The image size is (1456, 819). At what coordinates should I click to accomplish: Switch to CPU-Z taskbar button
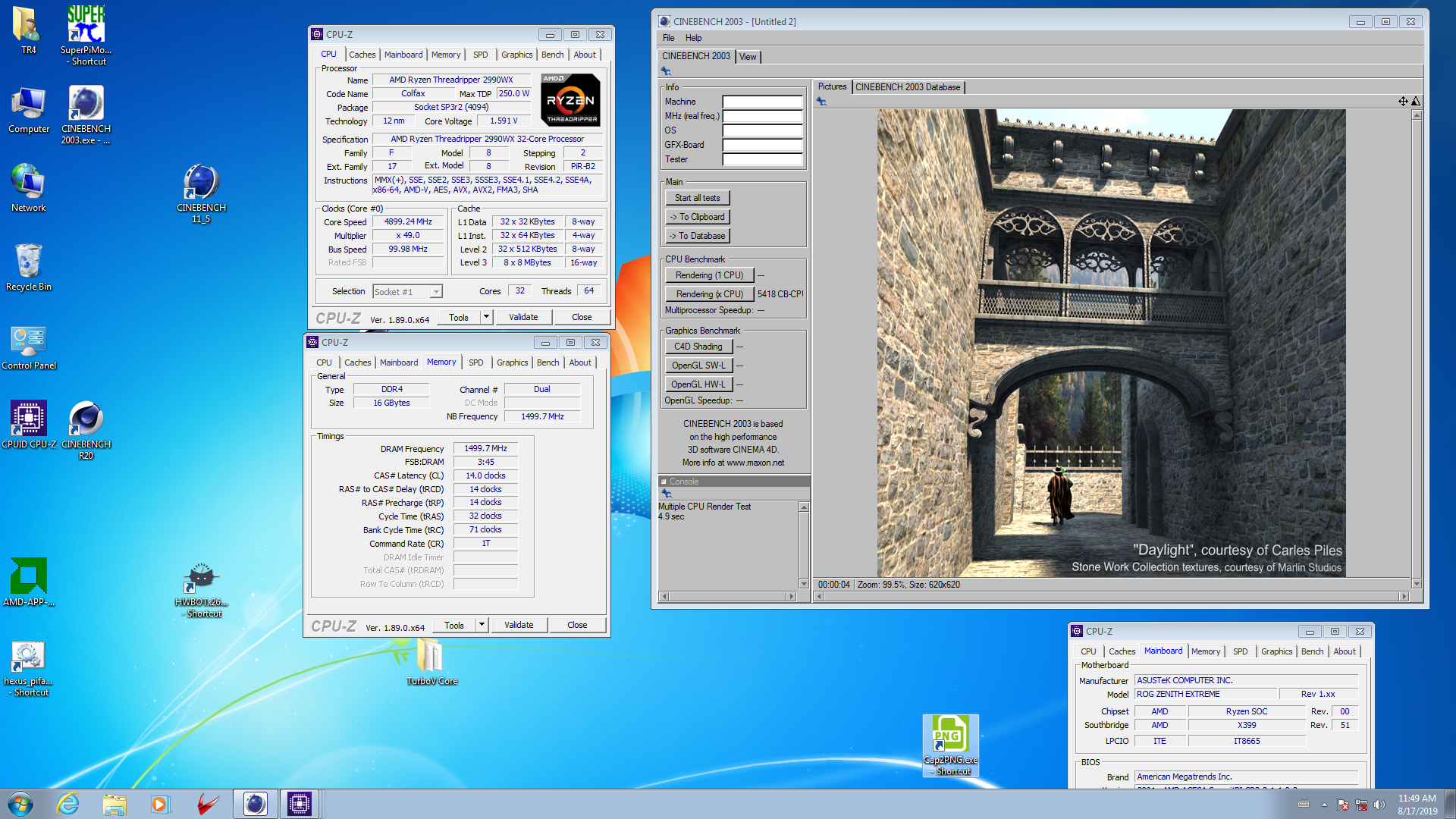tap(300, 804)
